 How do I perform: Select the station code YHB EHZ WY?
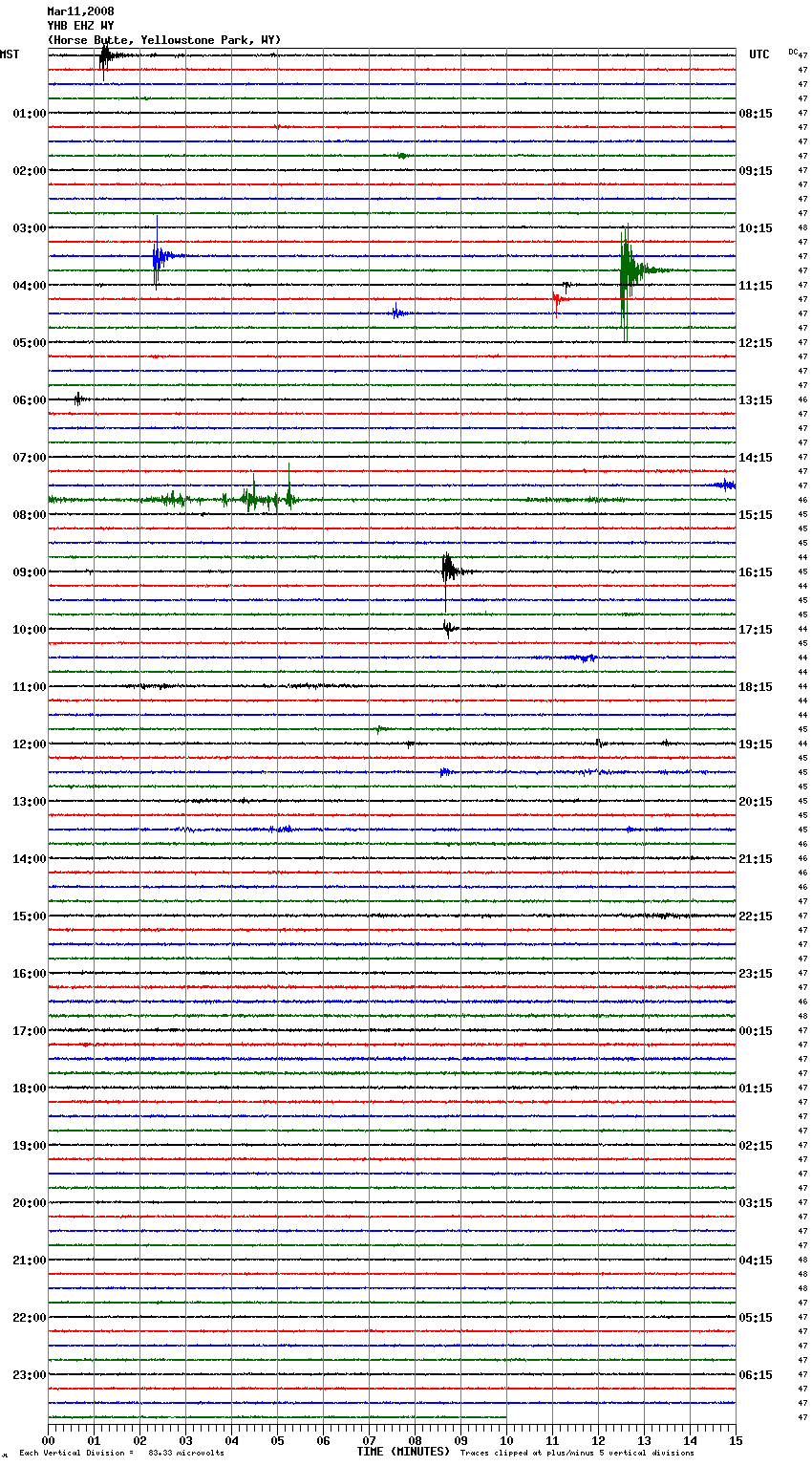tap(80, 26)
